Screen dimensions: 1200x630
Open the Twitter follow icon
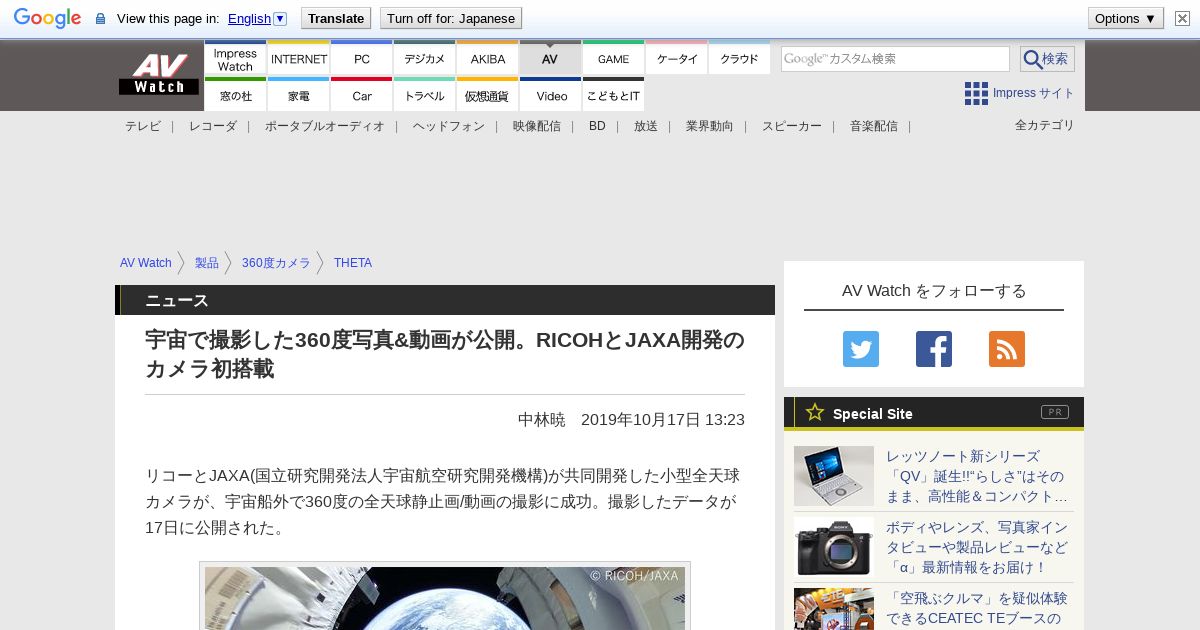[x=861, y=349]
